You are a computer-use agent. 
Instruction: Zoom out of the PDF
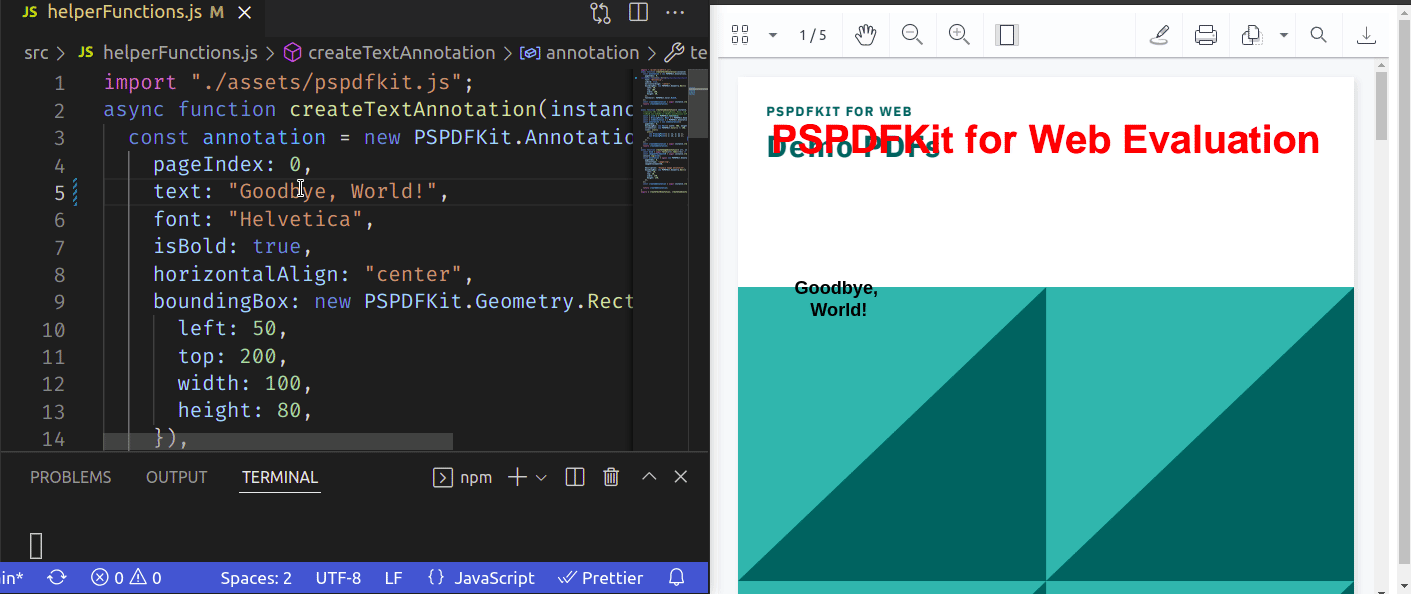click(912, 34)
